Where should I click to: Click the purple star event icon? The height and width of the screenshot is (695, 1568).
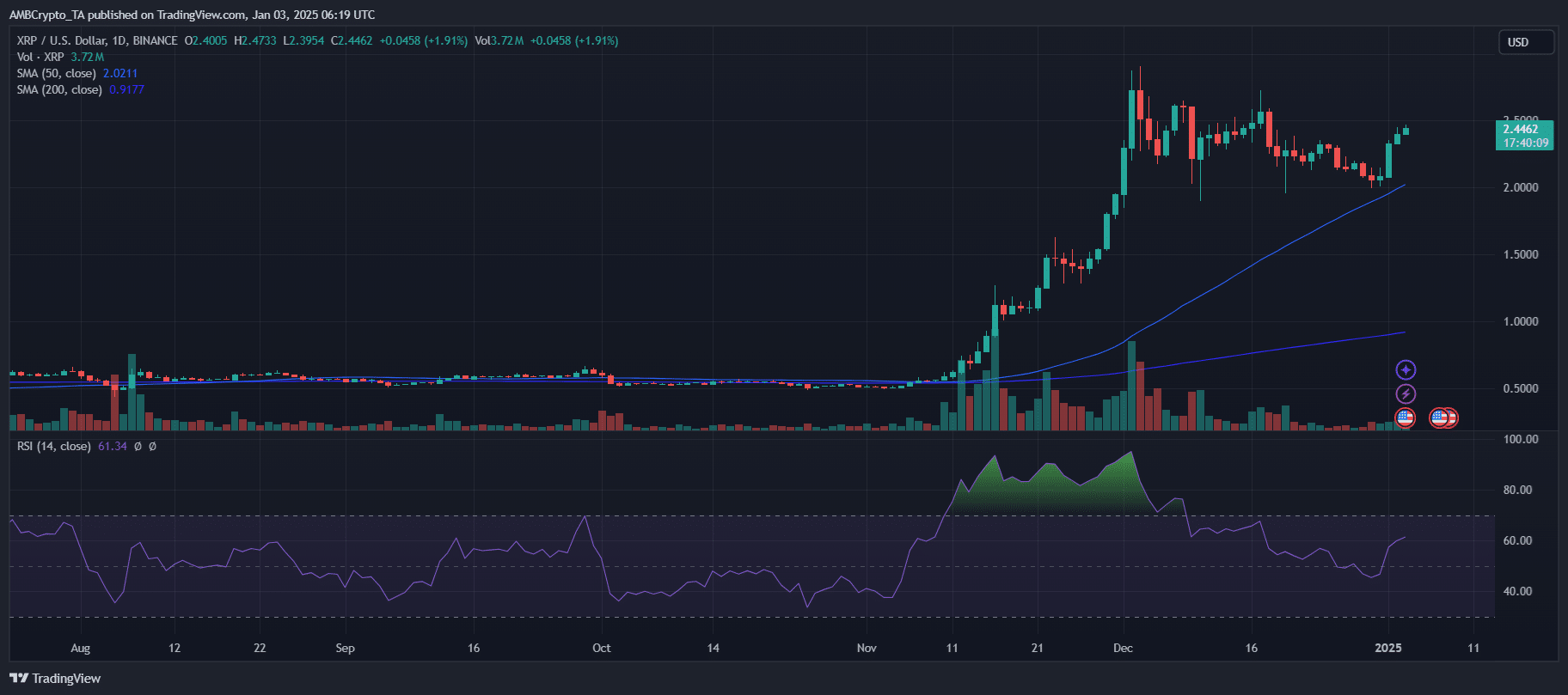pyautogui.click(x=1405, y=370)
